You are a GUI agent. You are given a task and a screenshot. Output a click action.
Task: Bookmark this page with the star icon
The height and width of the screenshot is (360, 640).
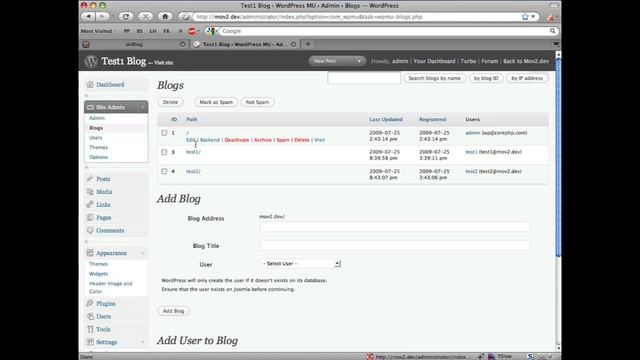coord(525,17)
